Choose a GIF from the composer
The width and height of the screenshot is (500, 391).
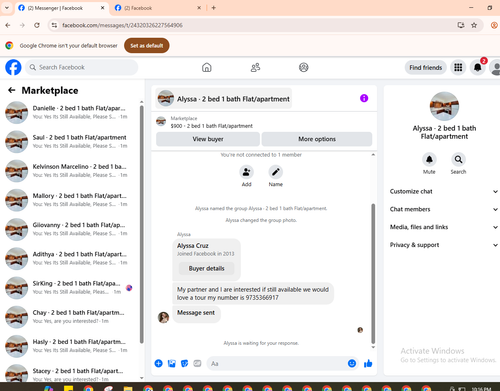(197, 363)
